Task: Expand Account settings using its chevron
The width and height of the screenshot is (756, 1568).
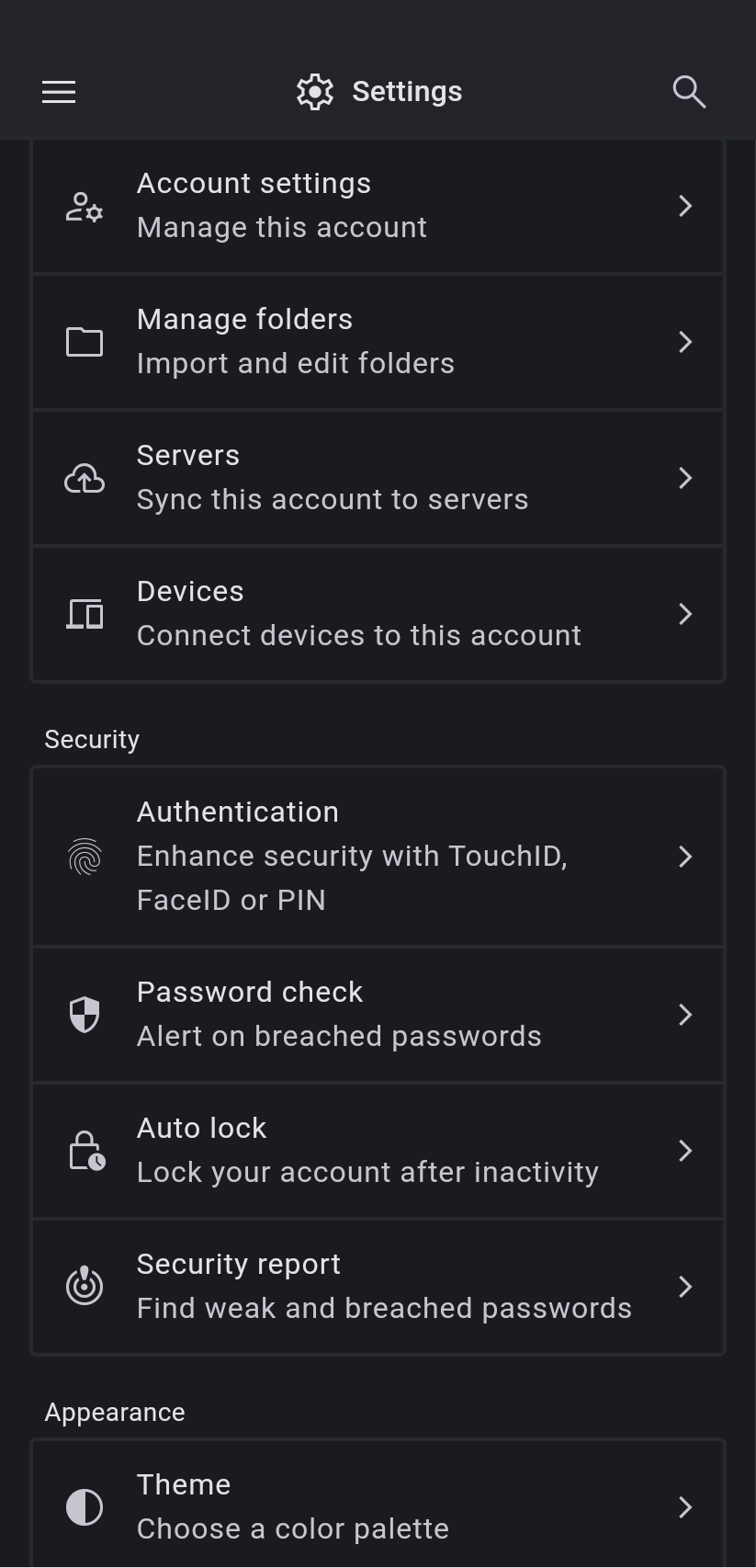Action: coord(685,206)
